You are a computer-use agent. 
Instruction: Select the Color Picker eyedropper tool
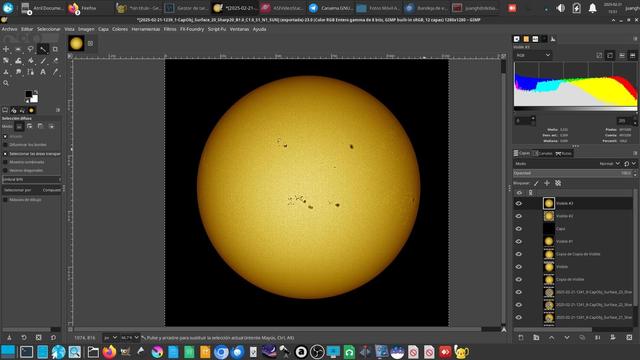56,72
